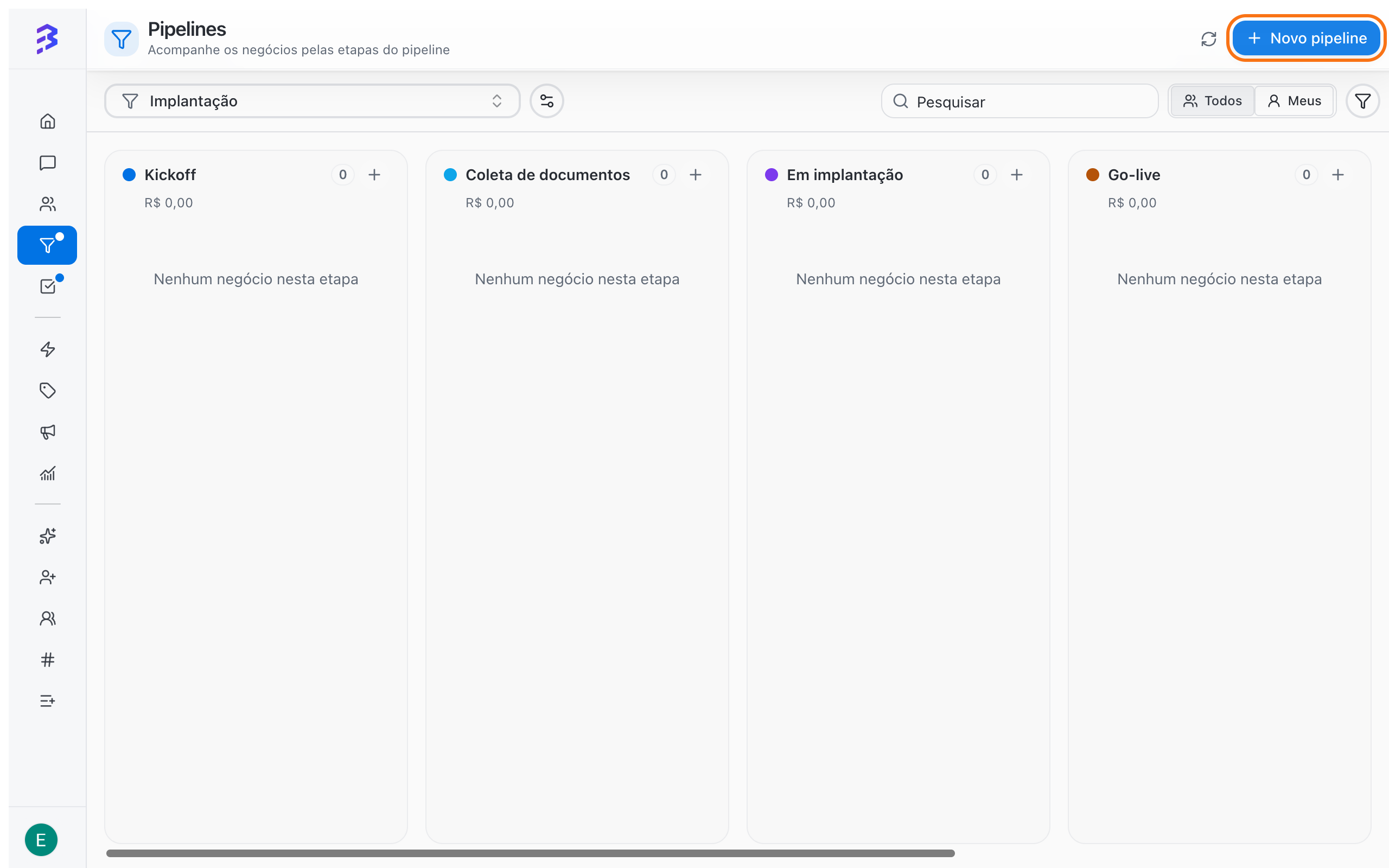
Task: Show Todos deals
Action: pos(1212,101)
